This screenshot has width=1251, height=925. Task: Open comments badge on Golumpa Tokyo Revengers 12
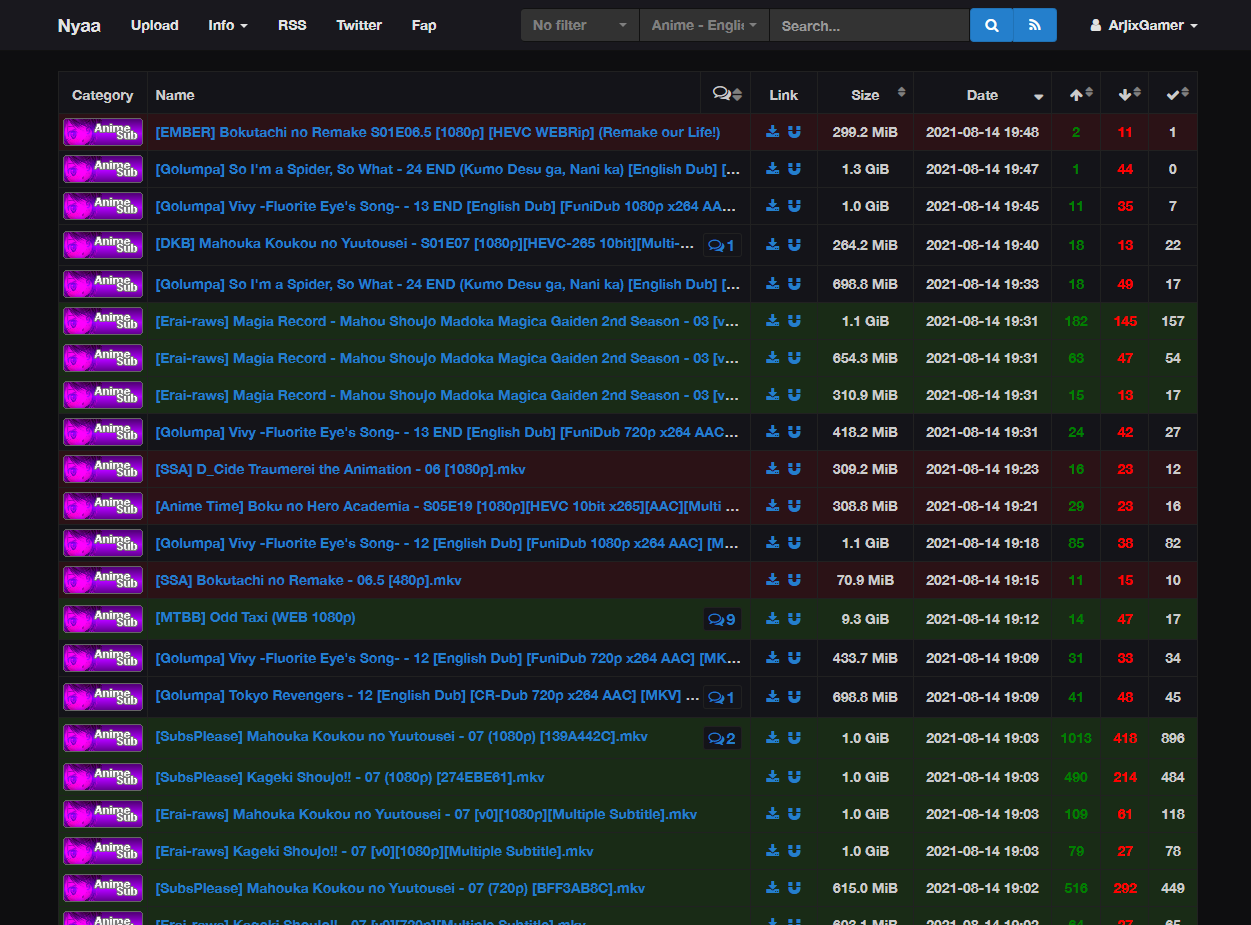pyautogui.click(x=722, y=697)
